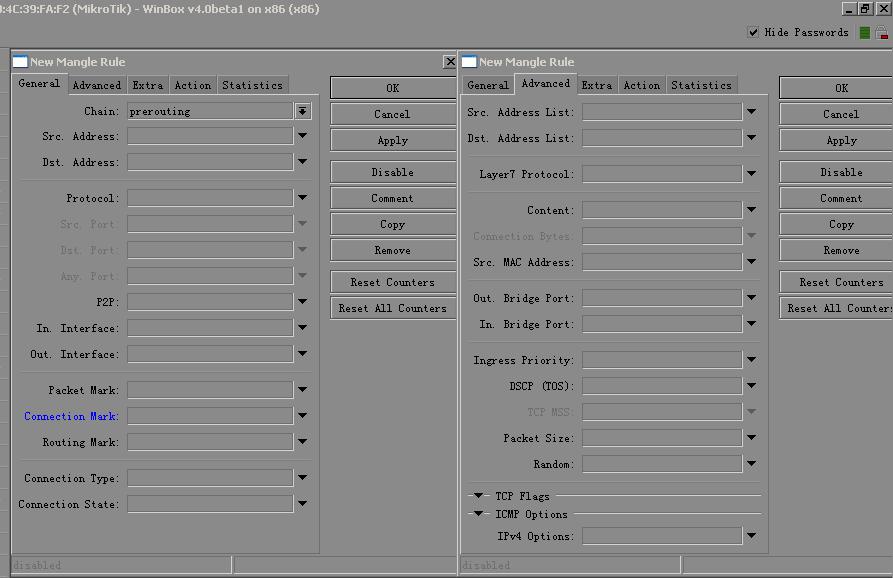Viewport: 893px width, 578px height.
Task: Expand the In. Bridge Port option
Action: pyautogui.click(x=752, y=323)
